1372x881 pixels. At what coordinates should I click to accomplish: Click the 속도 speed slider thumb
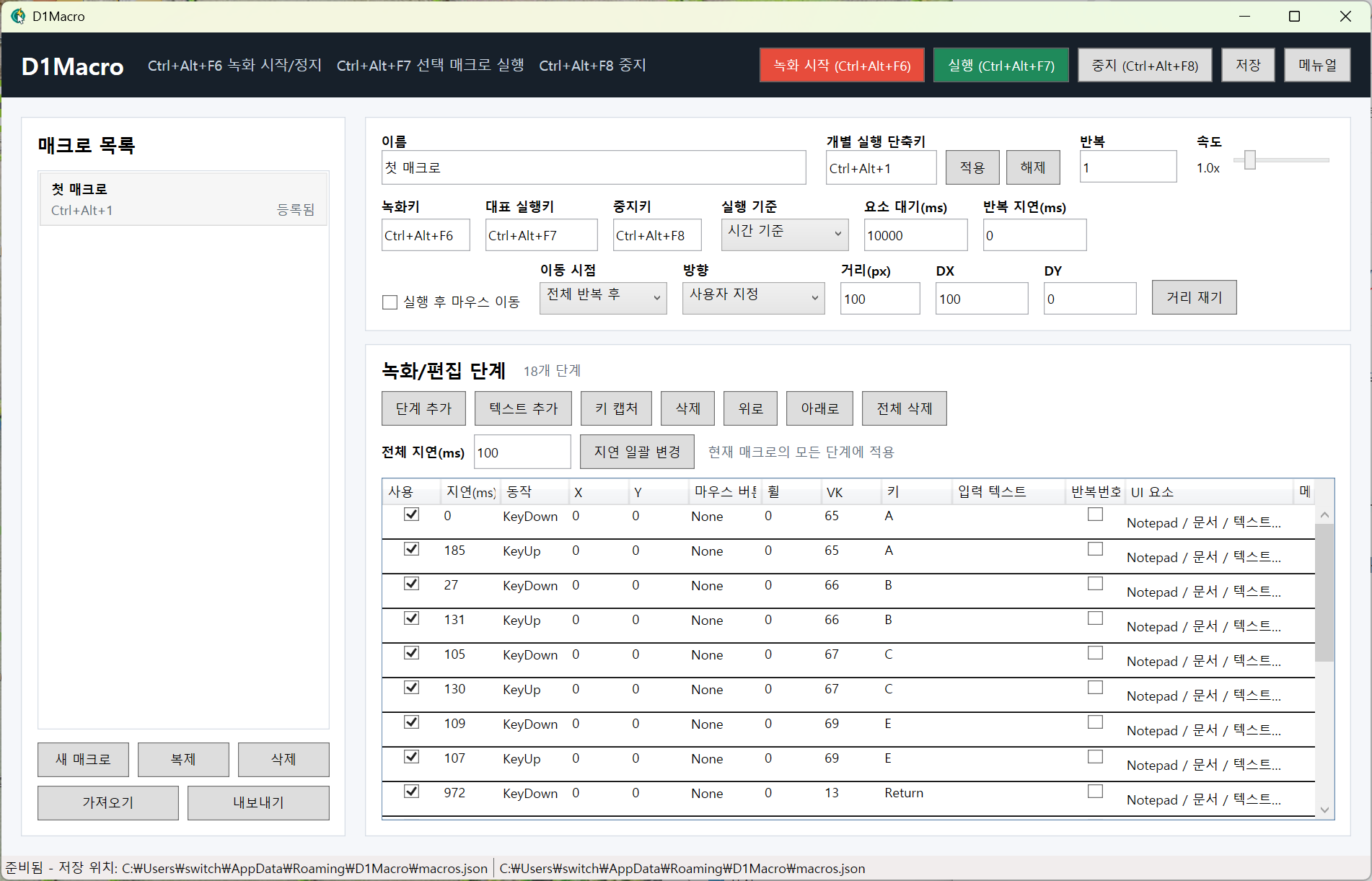1250,159
